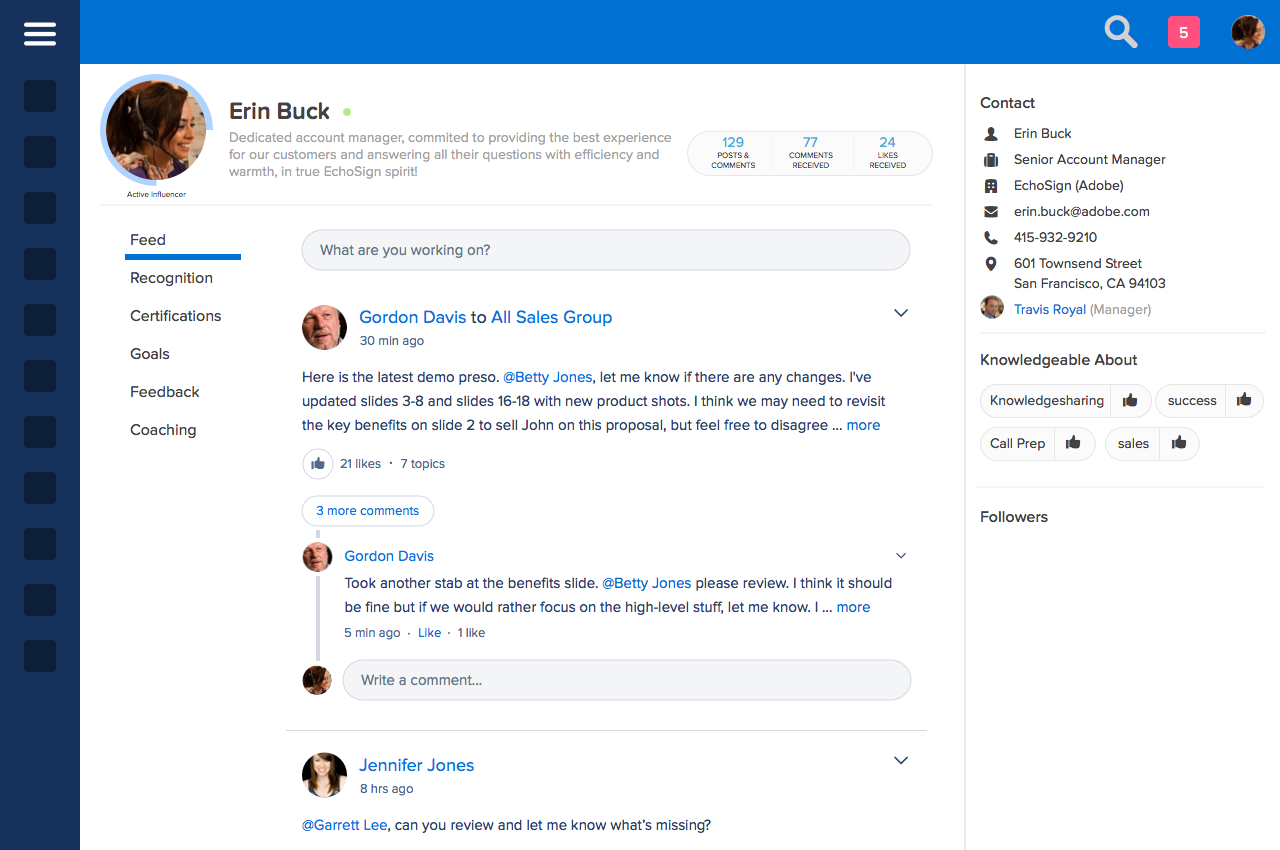The image size is (1280, 850).
Task: Open the notifications badge showing 5
Action: pos(1184,32)
